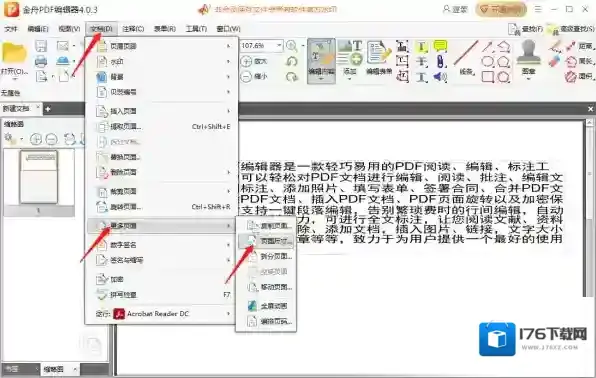The width and height of the screenshot is (596, 378).
Task: Click the rotate clockwise icon
Action: coord(292,76)
